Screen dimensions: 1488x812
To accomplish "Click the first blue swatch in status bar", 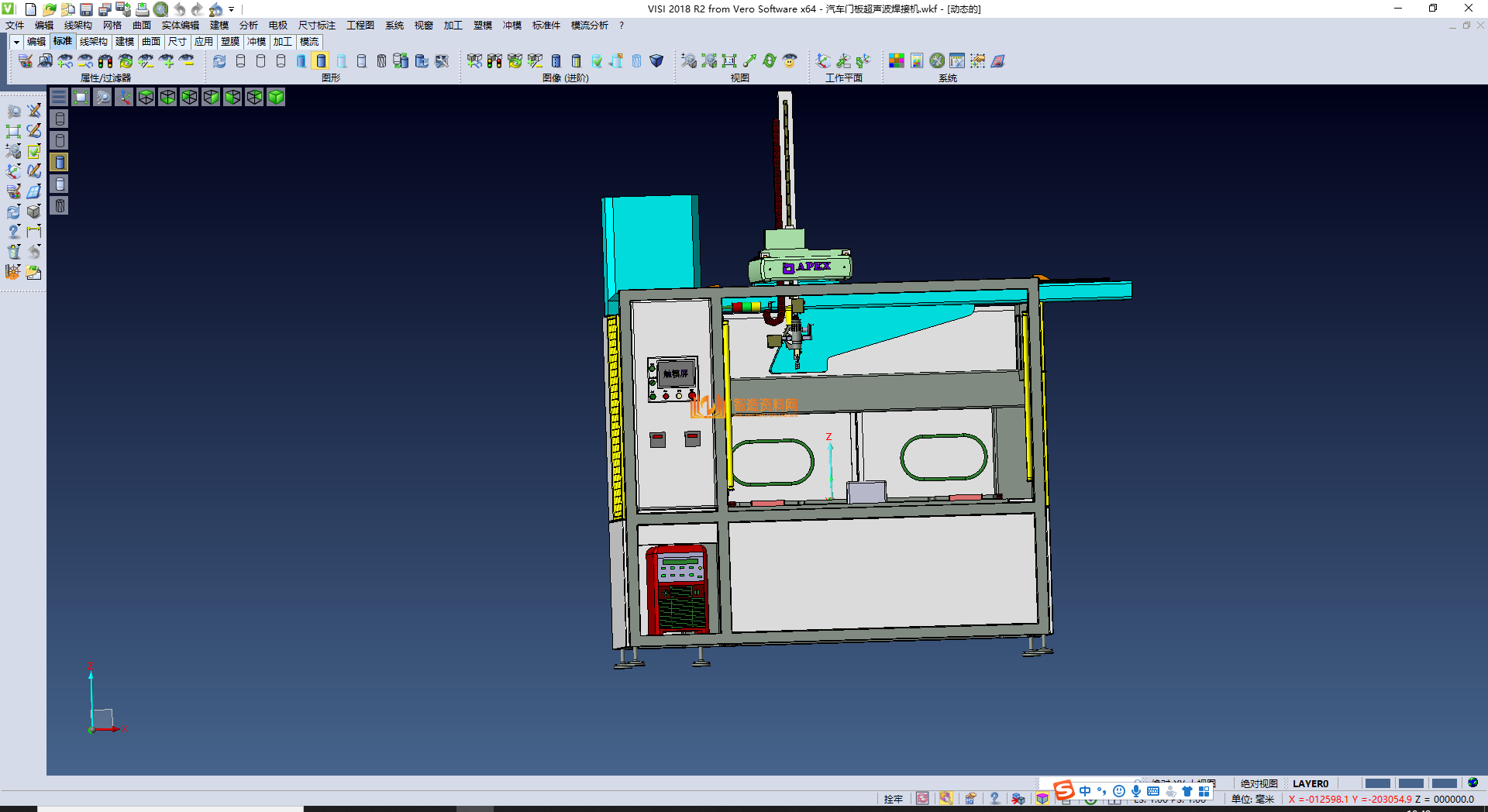I will click(x=1377, y=783).
